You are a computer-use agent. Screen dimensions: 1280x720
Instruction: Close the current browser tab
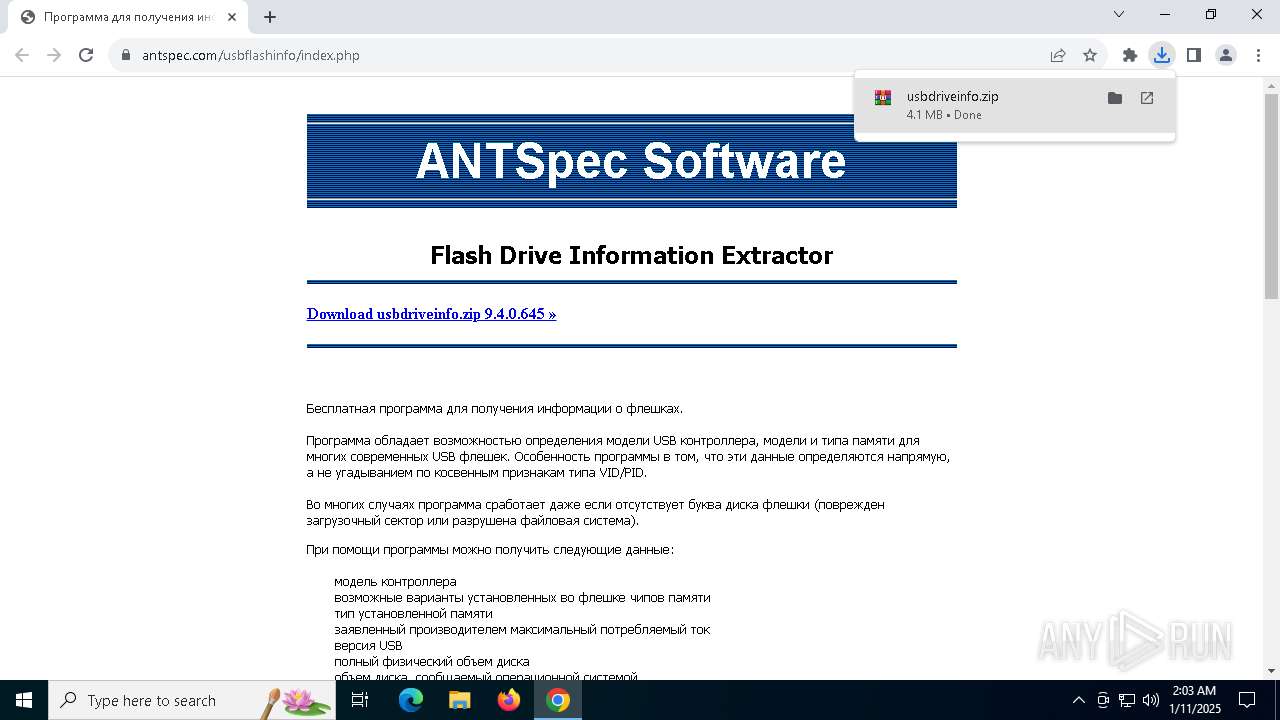[x=232, y=17]
